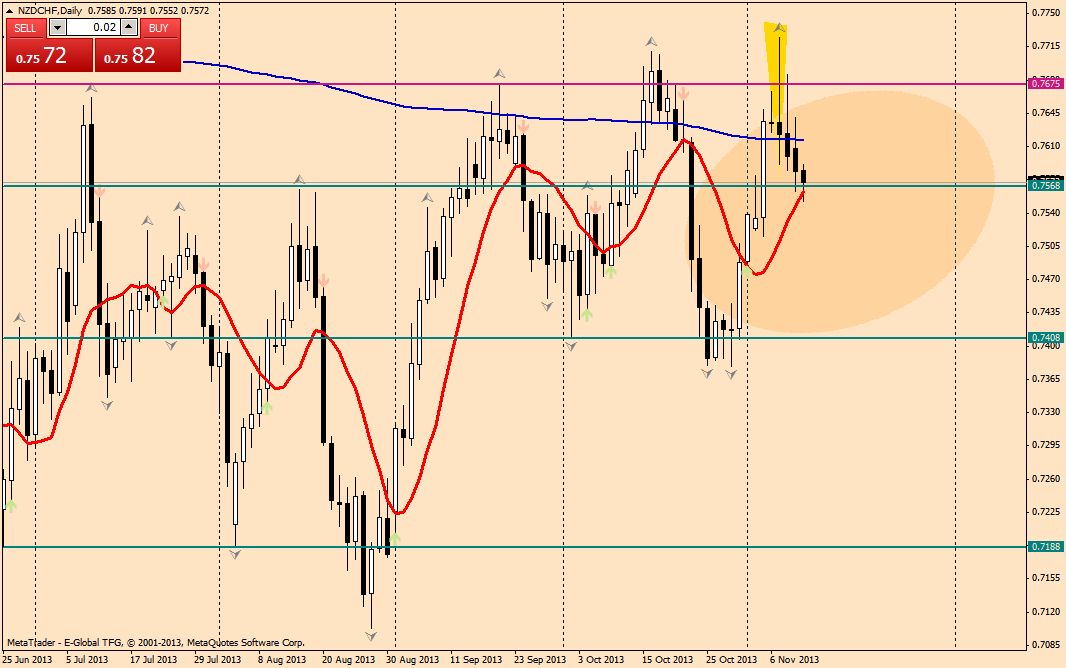1066x668 pixels.
Task: Click the 5 Jul 2013 date label
Action: (87, 659)
